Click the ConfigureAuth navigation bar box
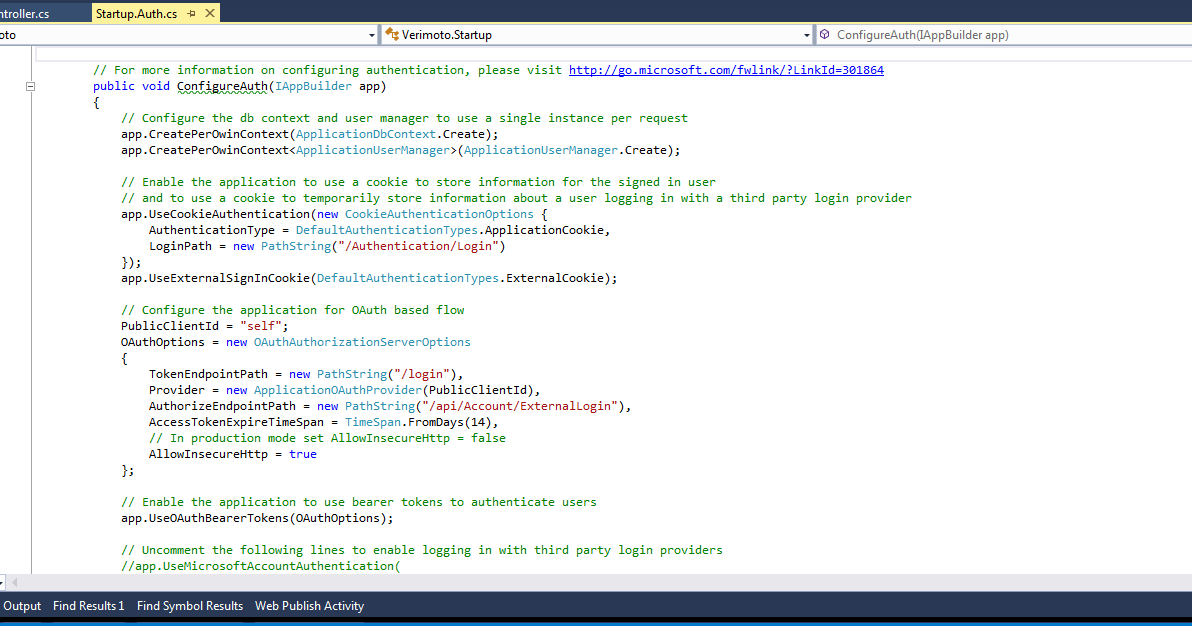 1000,33
